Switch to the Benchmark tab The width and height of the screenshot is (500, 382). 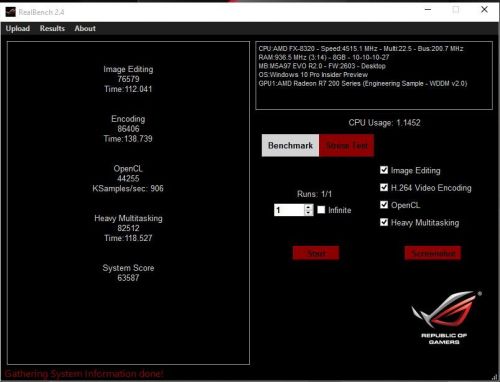click(290, 145)
